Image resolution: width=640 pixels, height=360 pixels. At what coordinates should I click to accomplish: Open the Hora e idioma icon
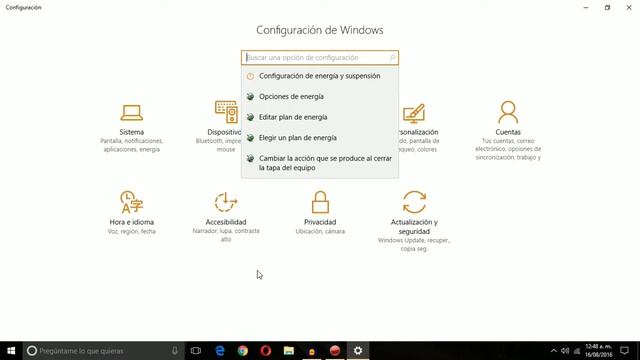pyautogui.click(x=131, y=202)
